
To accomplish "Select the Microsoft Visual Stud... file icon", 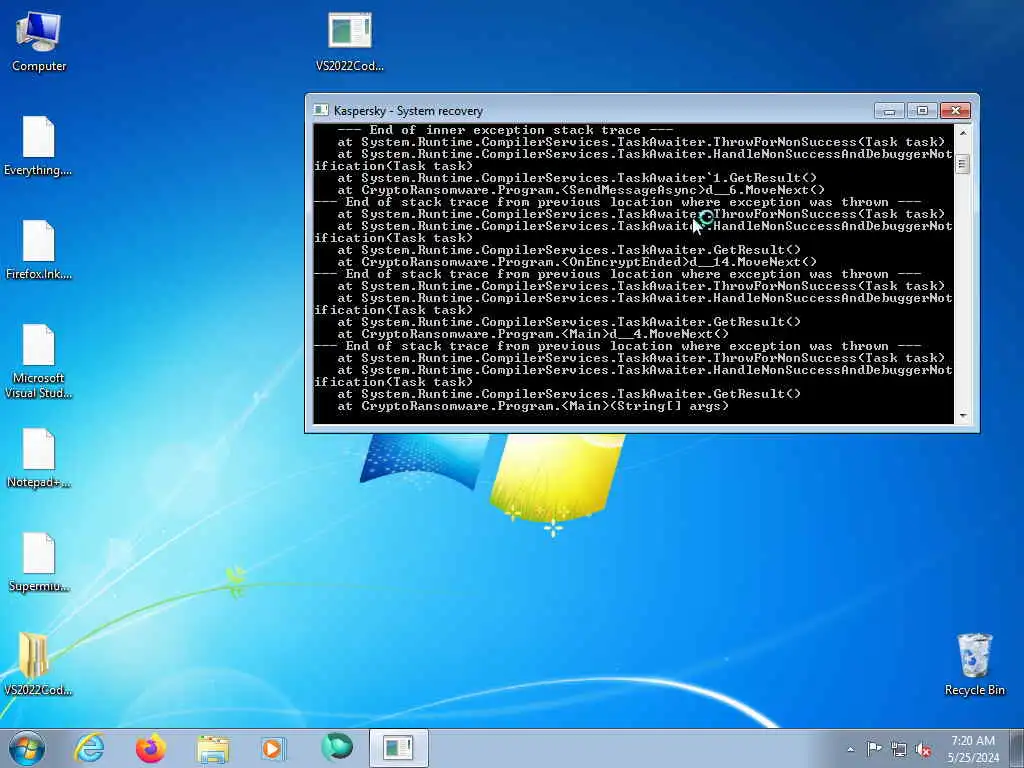I will pos(39,361).
